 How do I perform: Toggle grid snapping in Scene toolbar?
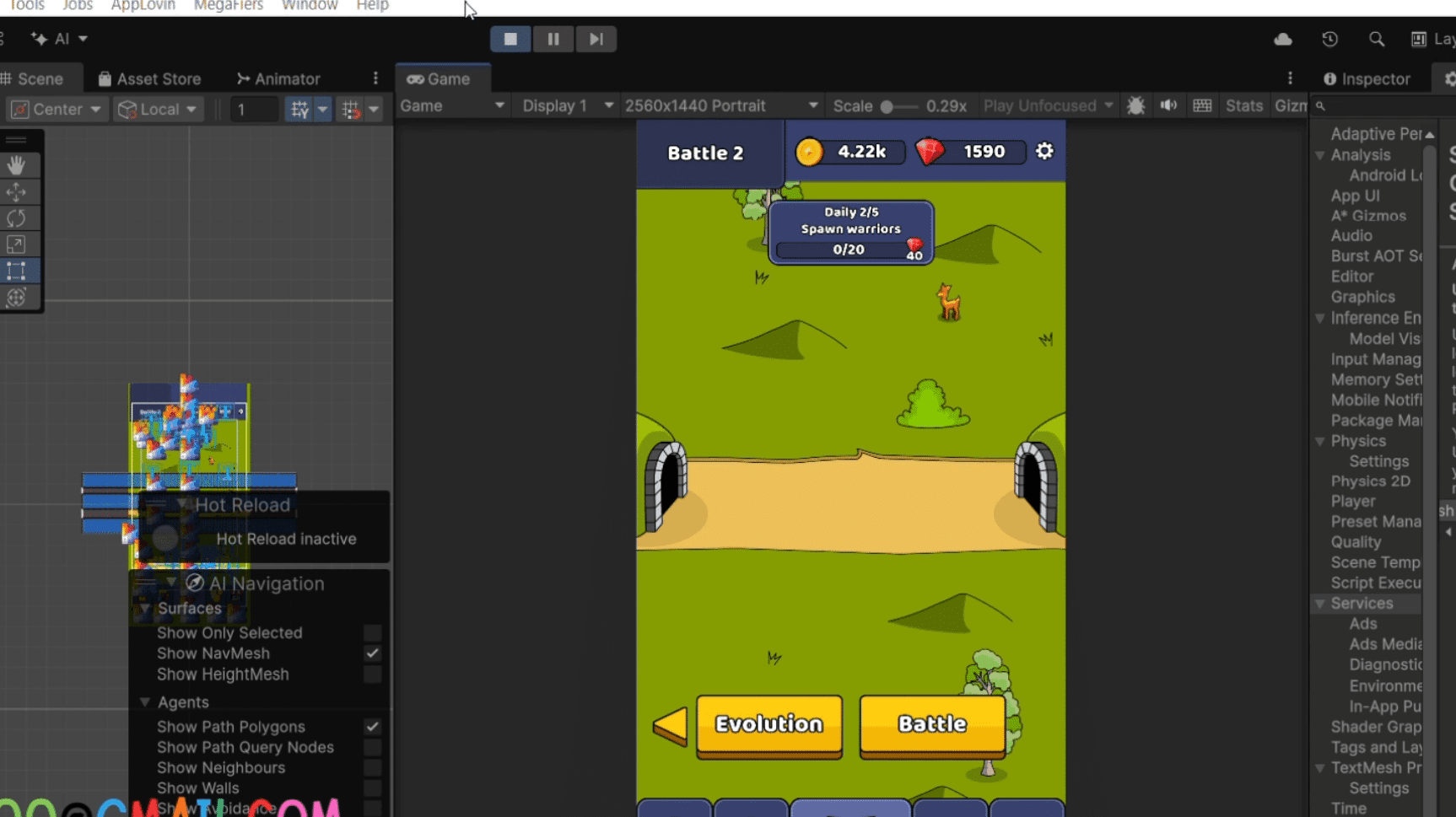(299, 109)
